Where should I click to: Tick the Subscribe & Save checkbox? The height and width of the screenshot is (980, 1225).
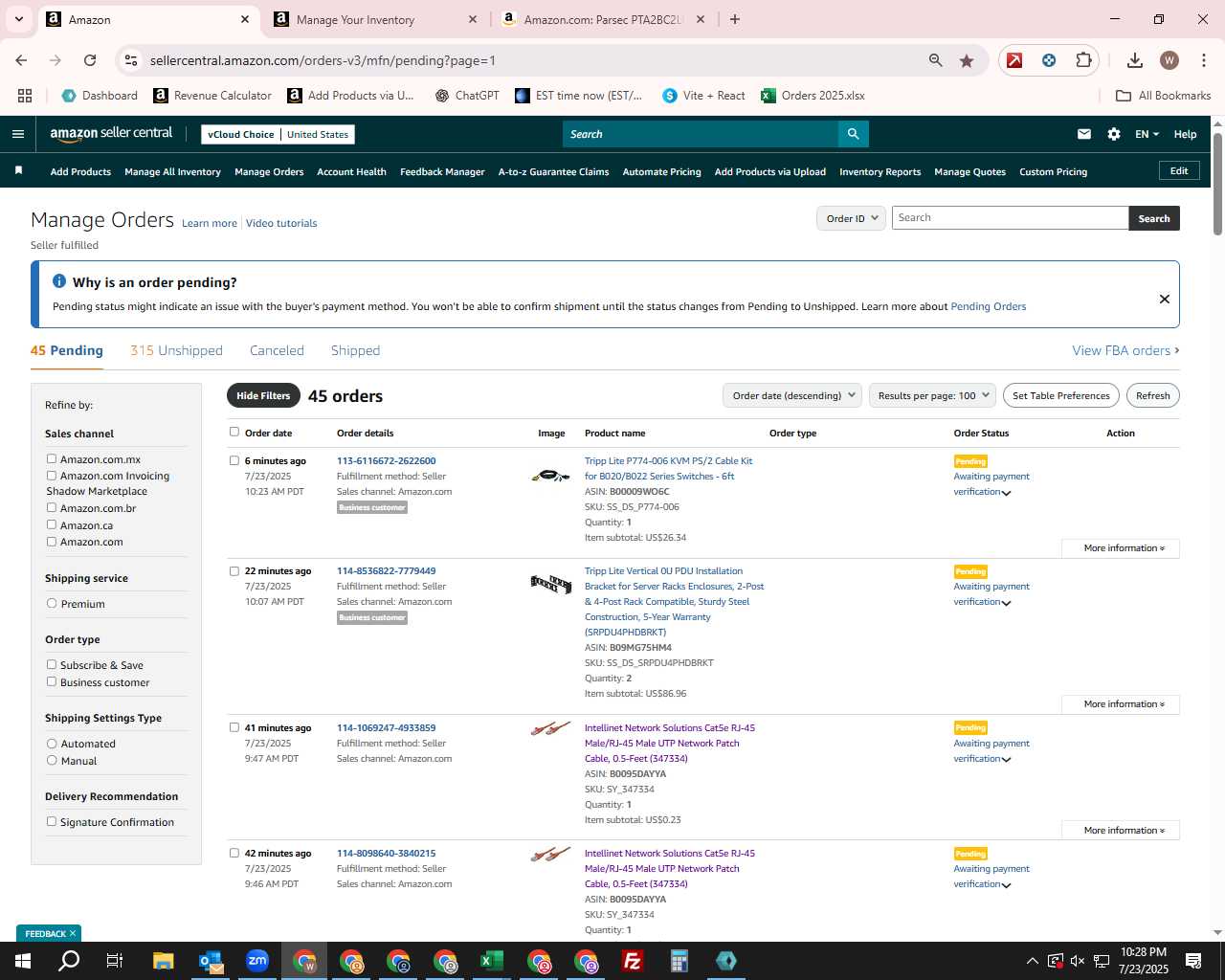tap(52, 664)
